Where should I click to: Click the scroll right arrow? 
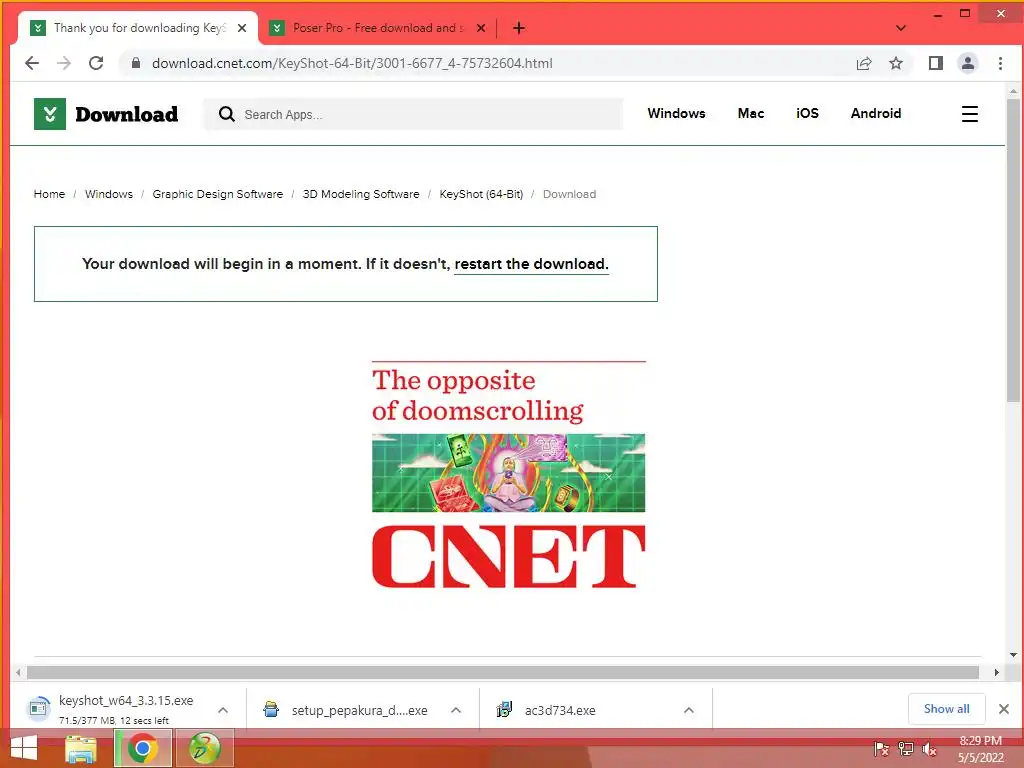997,673
